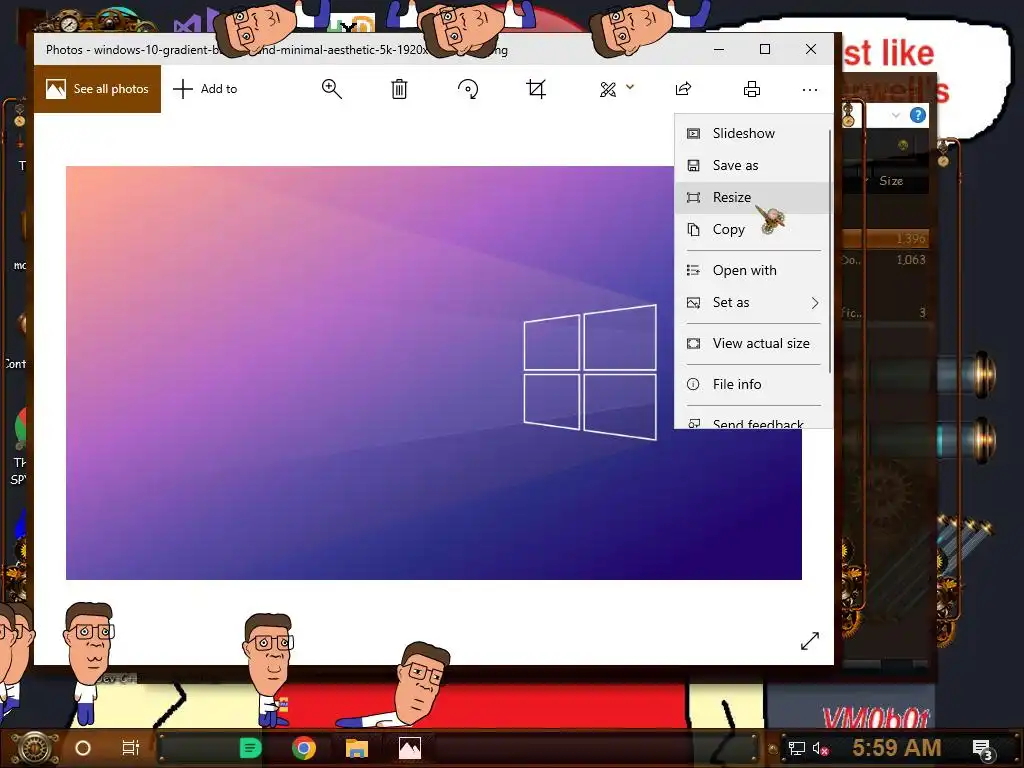Screen dimensions: 1024x768
Task: Switch to Photos app taskbar icon
Action: click(410, 748)
